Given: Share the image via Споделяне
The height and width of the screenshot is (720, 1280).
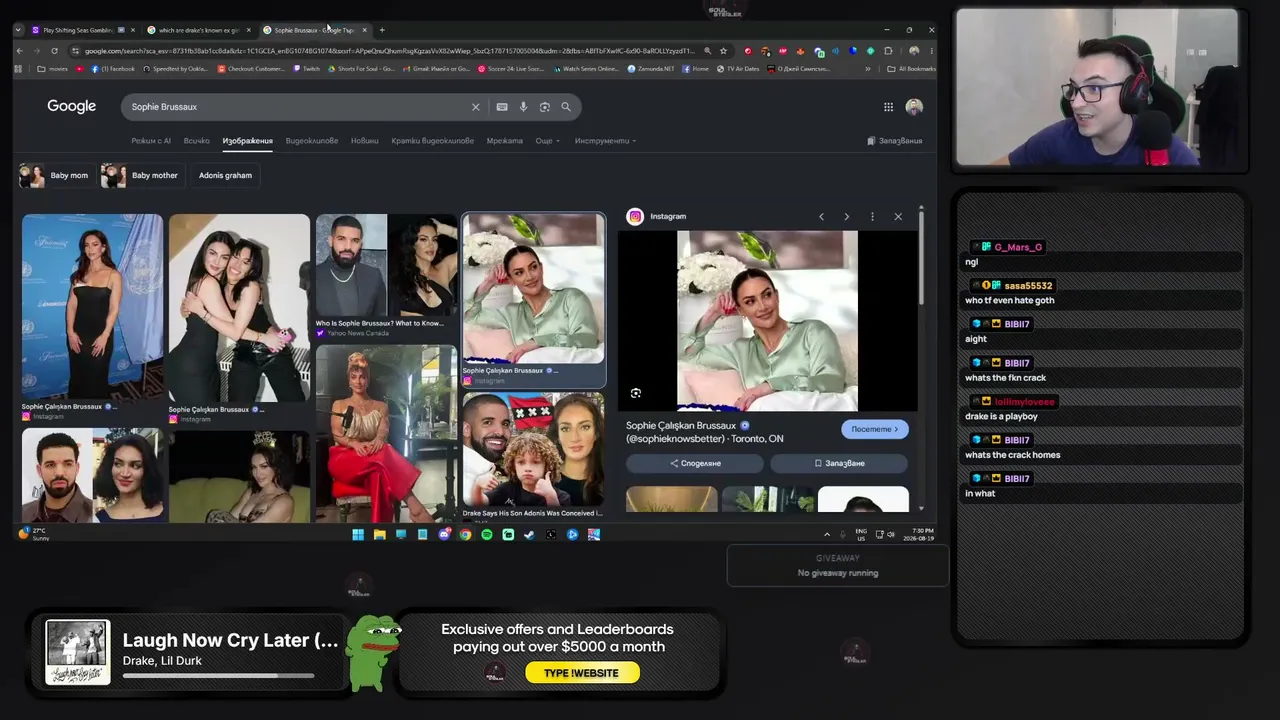Looking at the screenshot, I should [x=695, y=464].
